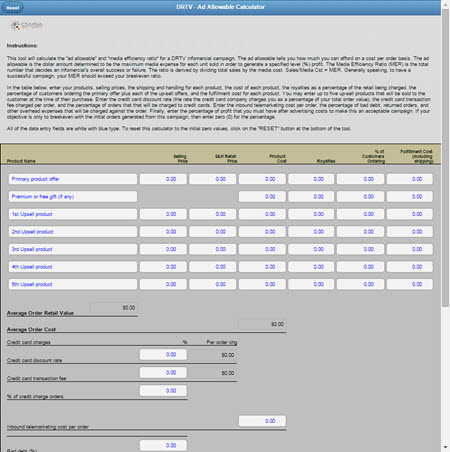This screenshot has width=450, height=452.
Task: Click the Bad debt (%) input field
Action: 163,445
